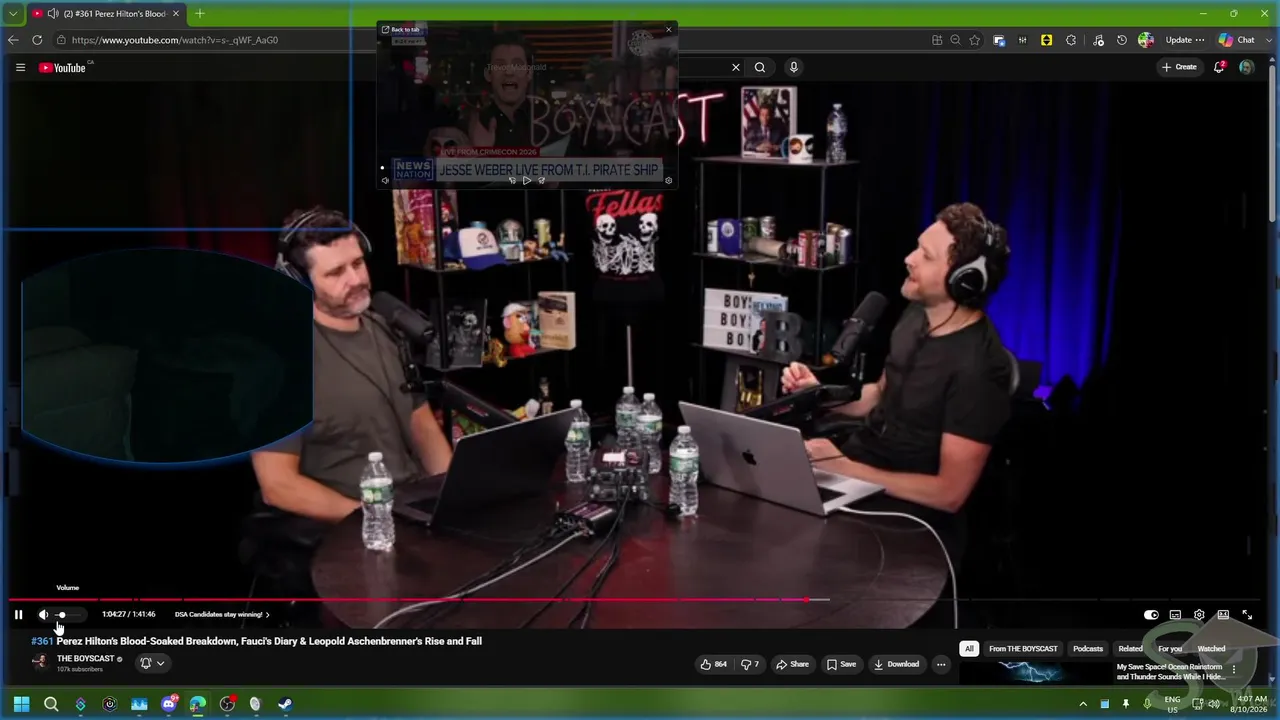Select the 'All' filter chip

tap(969, 649)
